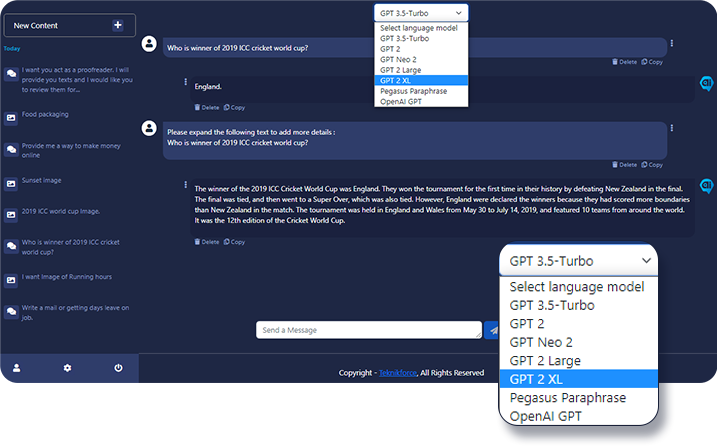The width and height of the screenshot is (717, 446).
Task: Open the 'Sunset image' chat in sidebar
Action: point(42,180)
